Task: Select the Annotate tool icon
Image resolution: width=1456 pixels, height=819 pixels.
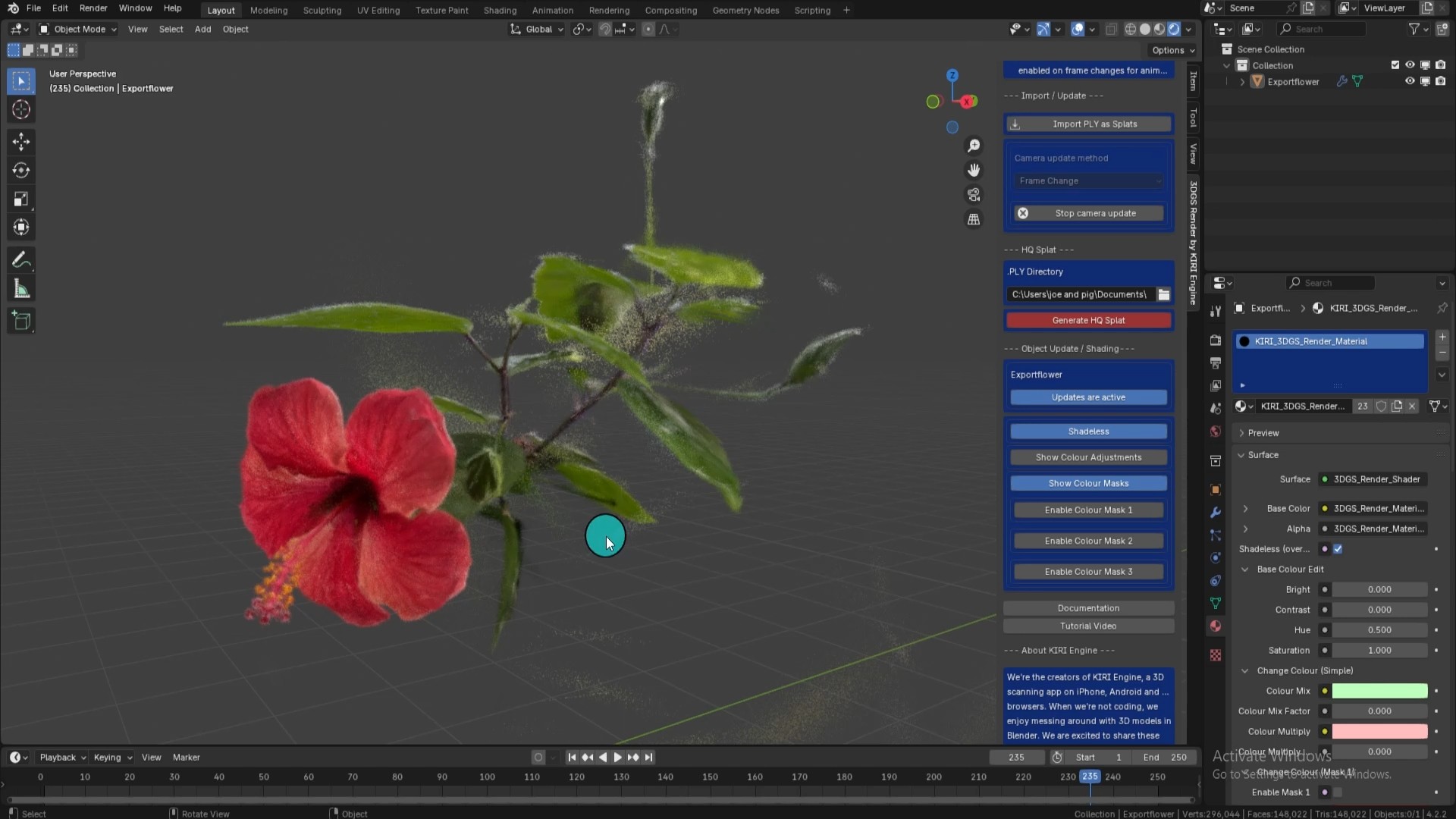Action: pyautogui.click(x=22, y=260)
